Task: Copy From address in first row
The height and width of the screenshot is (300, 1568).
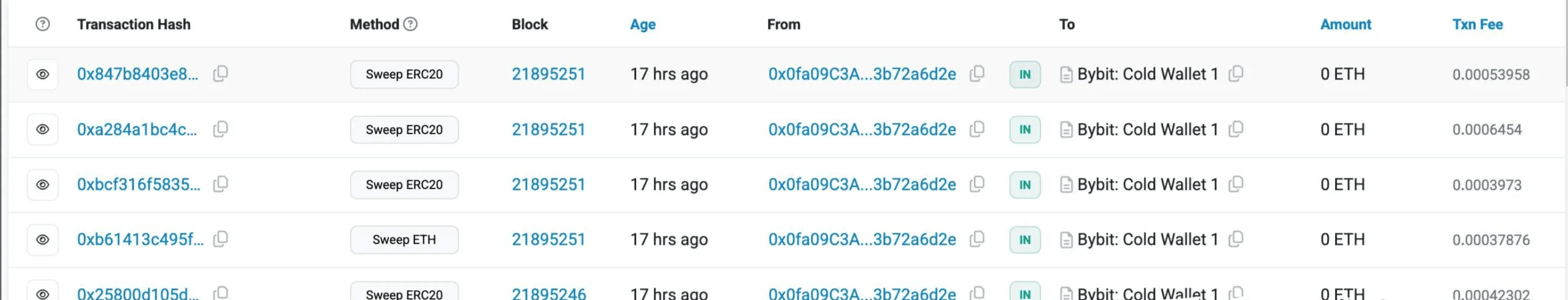Action: (x=977, y=74)
